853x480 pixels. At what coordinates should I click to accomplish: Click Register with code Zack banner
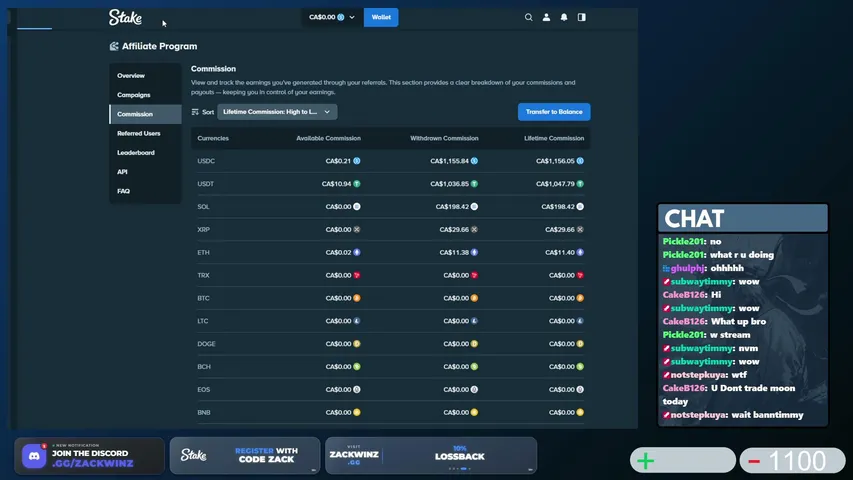tap(245, 456)
